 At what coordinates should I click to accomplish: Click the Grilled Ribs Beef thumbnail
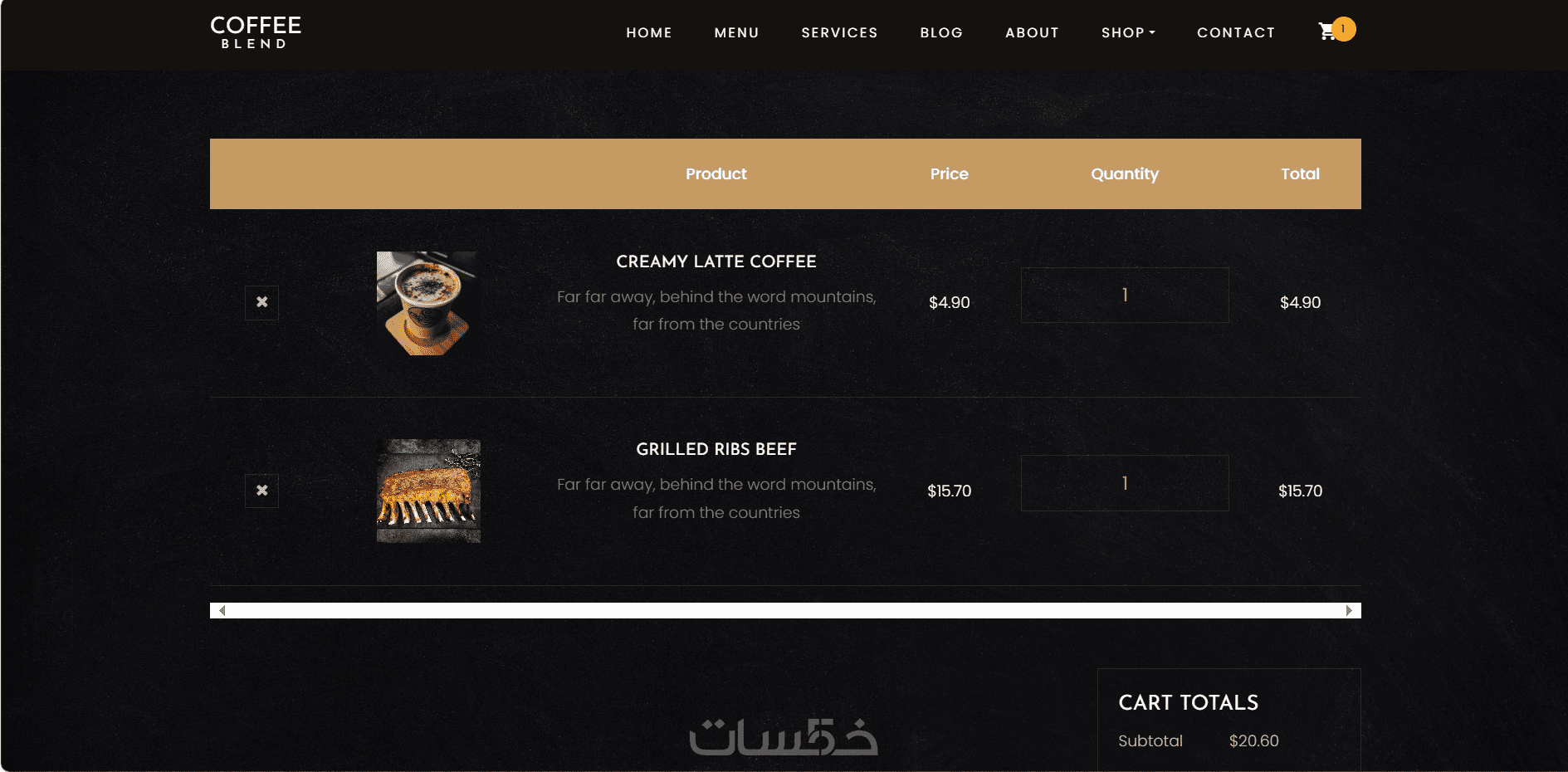point(428,491)
